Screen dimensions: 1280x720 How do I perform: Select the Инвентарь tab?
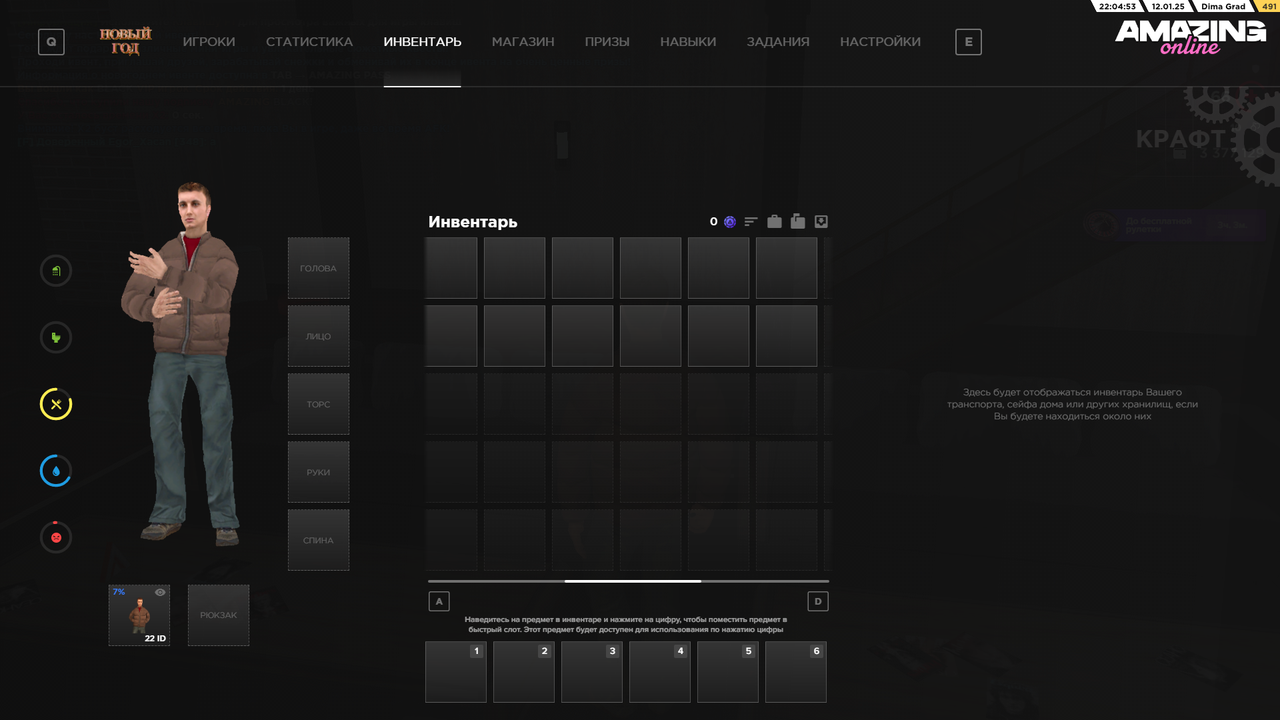click(422, 42)
